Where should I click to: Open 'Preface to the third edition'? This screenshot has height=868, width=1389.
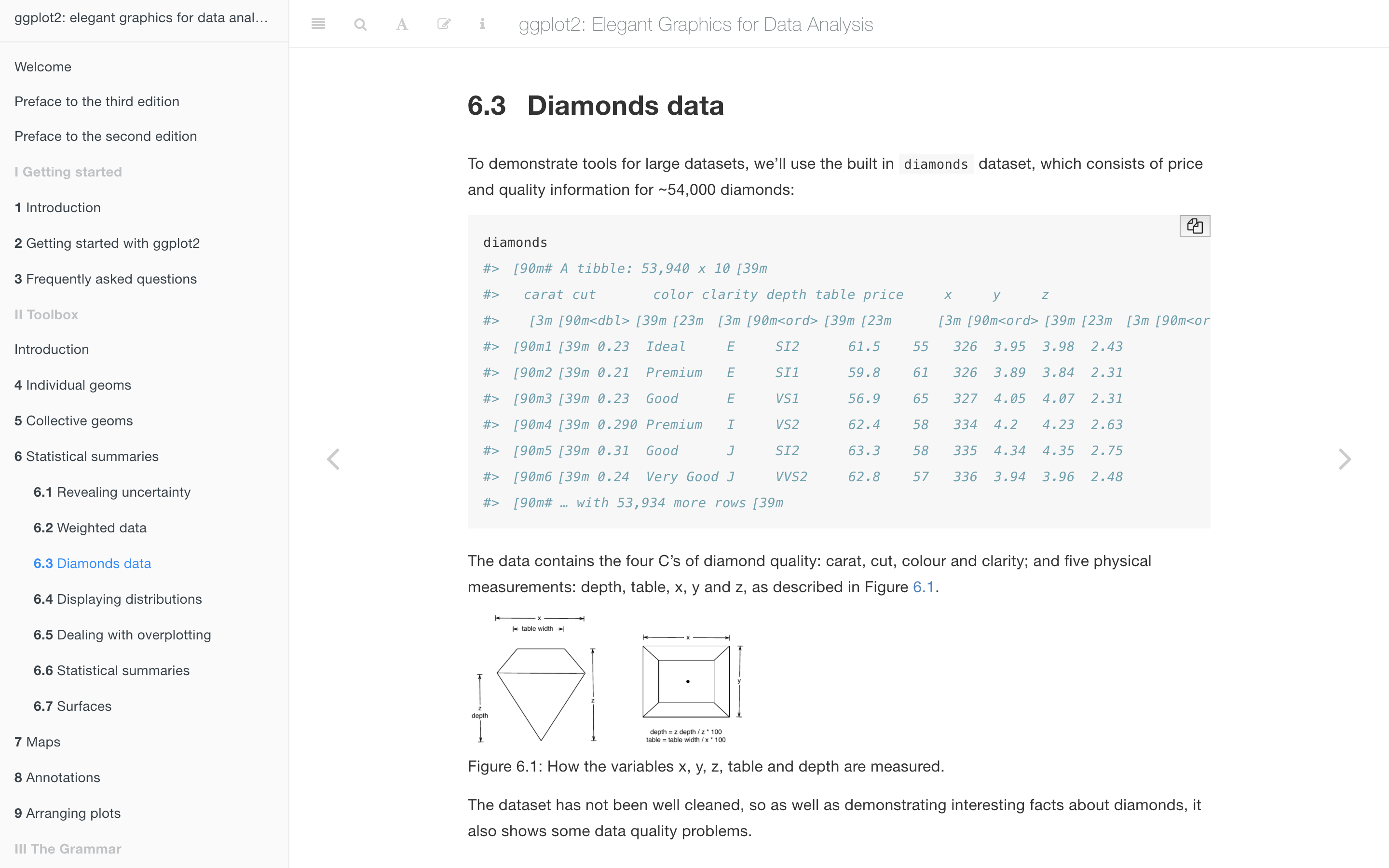click(x=96, y=101)
